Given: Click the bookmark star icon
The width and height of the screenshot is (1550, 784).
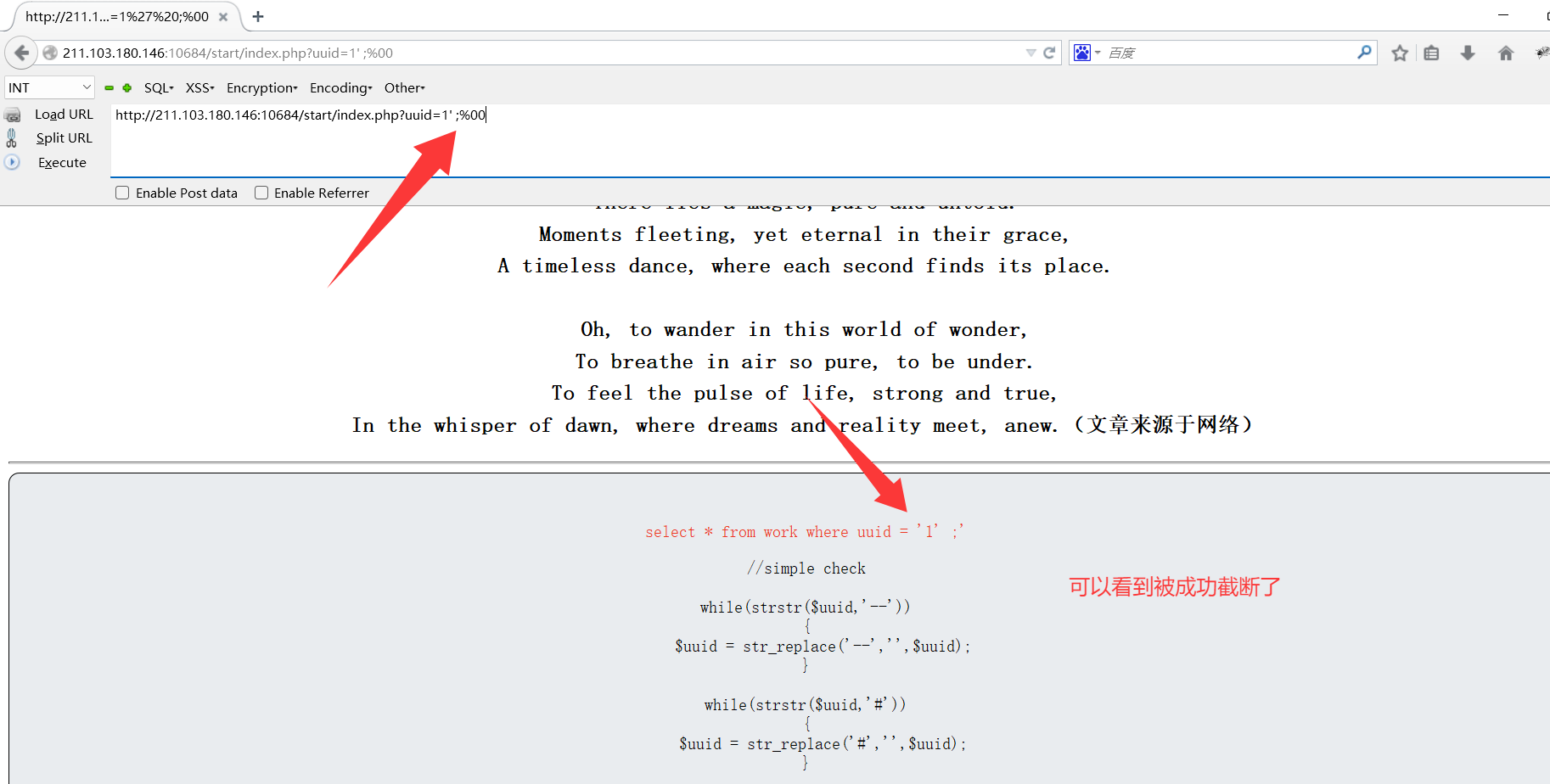Looking at the screenshot, I should point(1400,53).
